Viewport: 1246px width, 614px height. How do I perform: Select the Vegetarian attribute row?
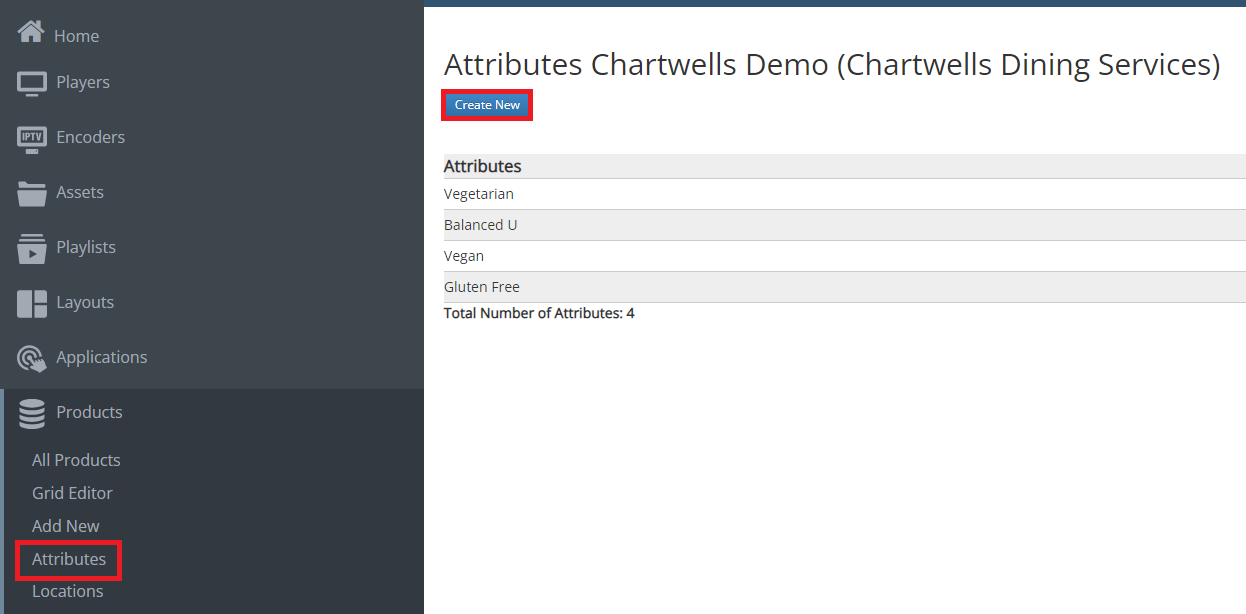(479, 194)
